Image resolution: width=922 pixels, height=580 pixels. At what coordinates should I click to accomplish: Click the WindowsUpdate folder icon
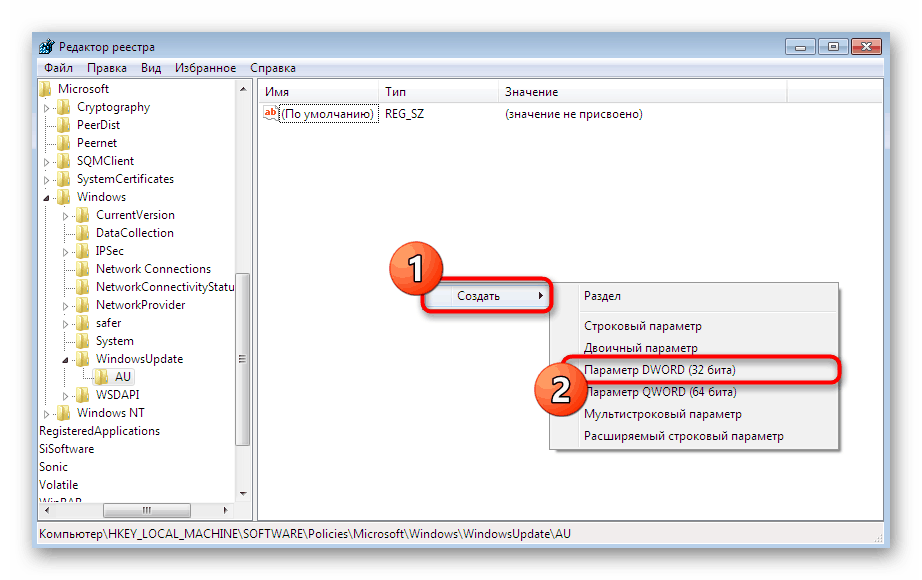(83, 359)
